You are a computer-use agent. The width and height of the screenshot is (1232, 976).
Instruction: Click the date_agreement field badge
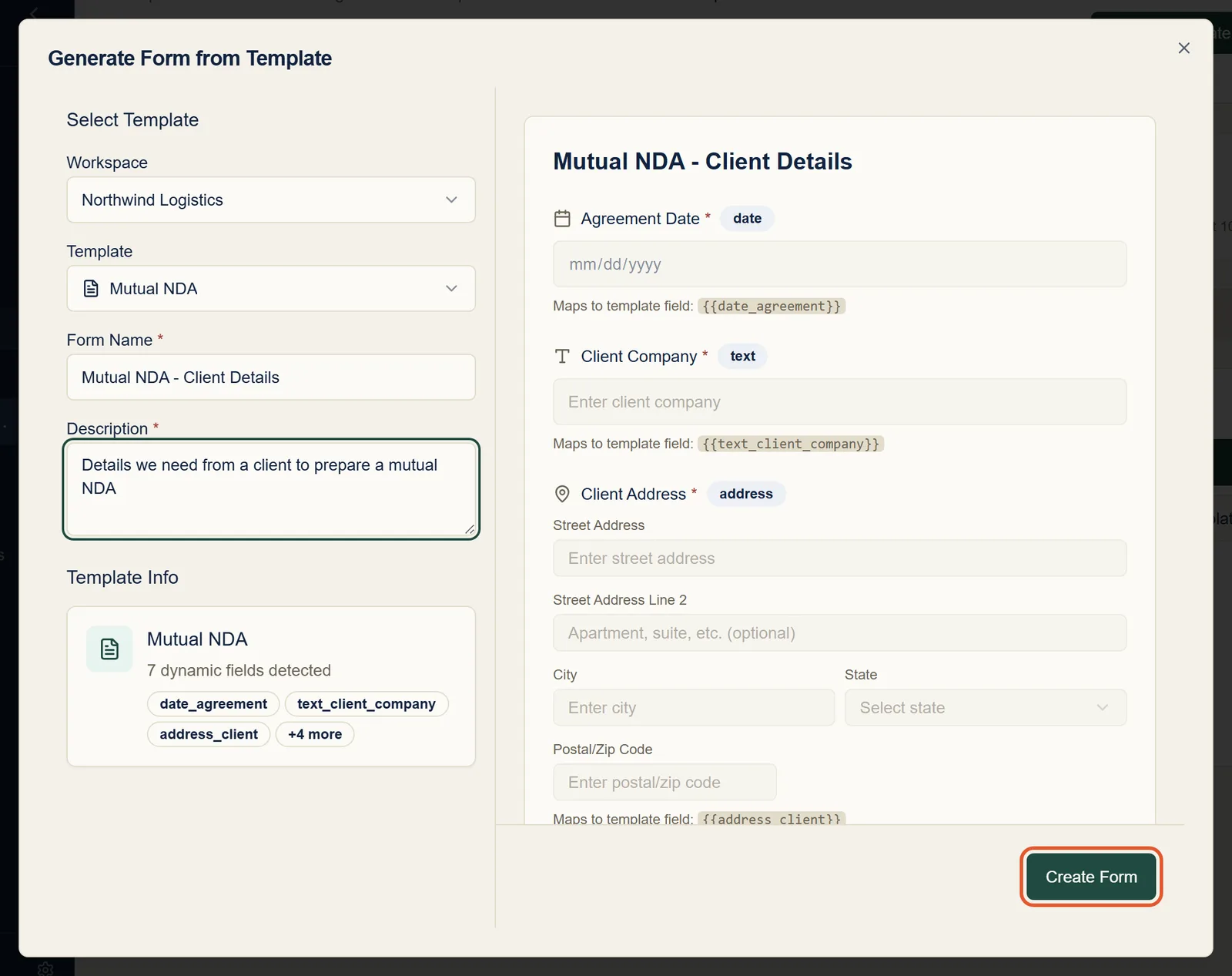click(213, 704)
